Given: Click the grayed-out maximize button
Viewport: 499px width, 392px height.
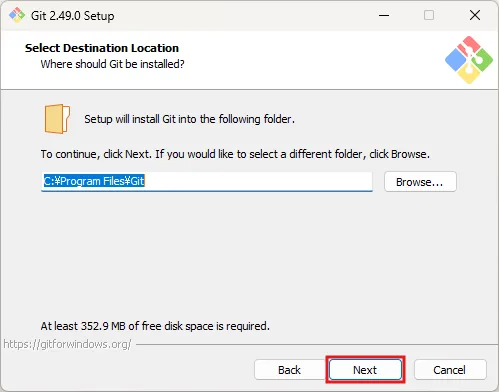Looking at the screenshot, I should 429,15.
